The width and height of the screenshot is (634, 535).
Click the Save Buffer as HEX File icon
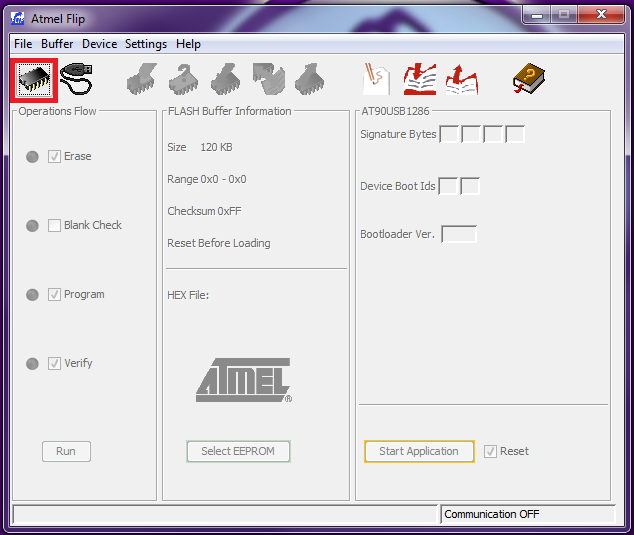click(462, 79)
